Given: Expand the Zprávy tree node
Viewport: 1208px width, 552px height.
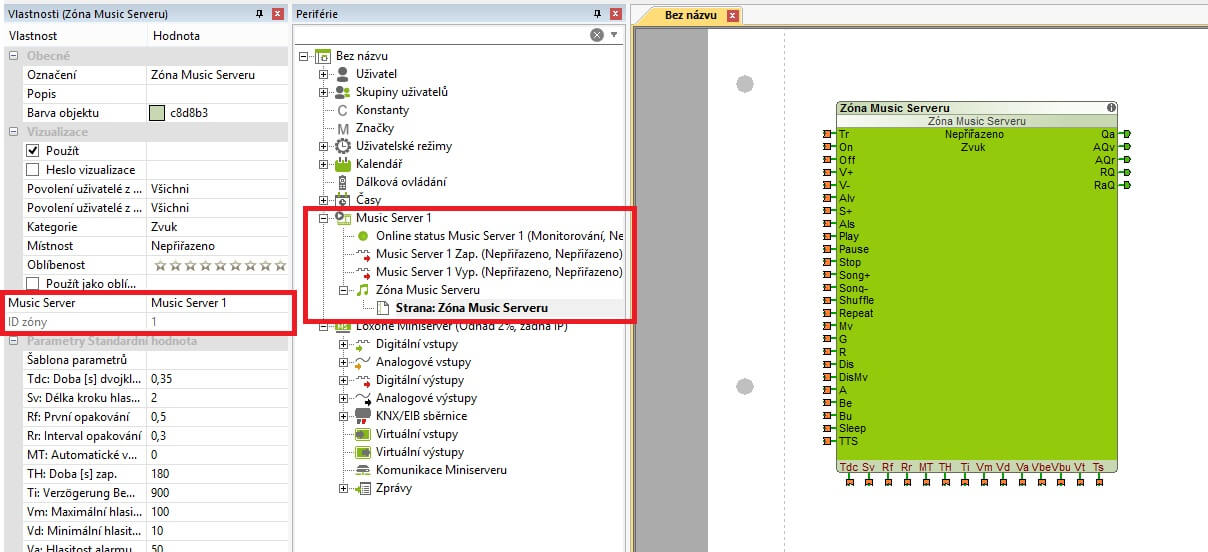Looking at the screenshot, I should coord(343,488).
